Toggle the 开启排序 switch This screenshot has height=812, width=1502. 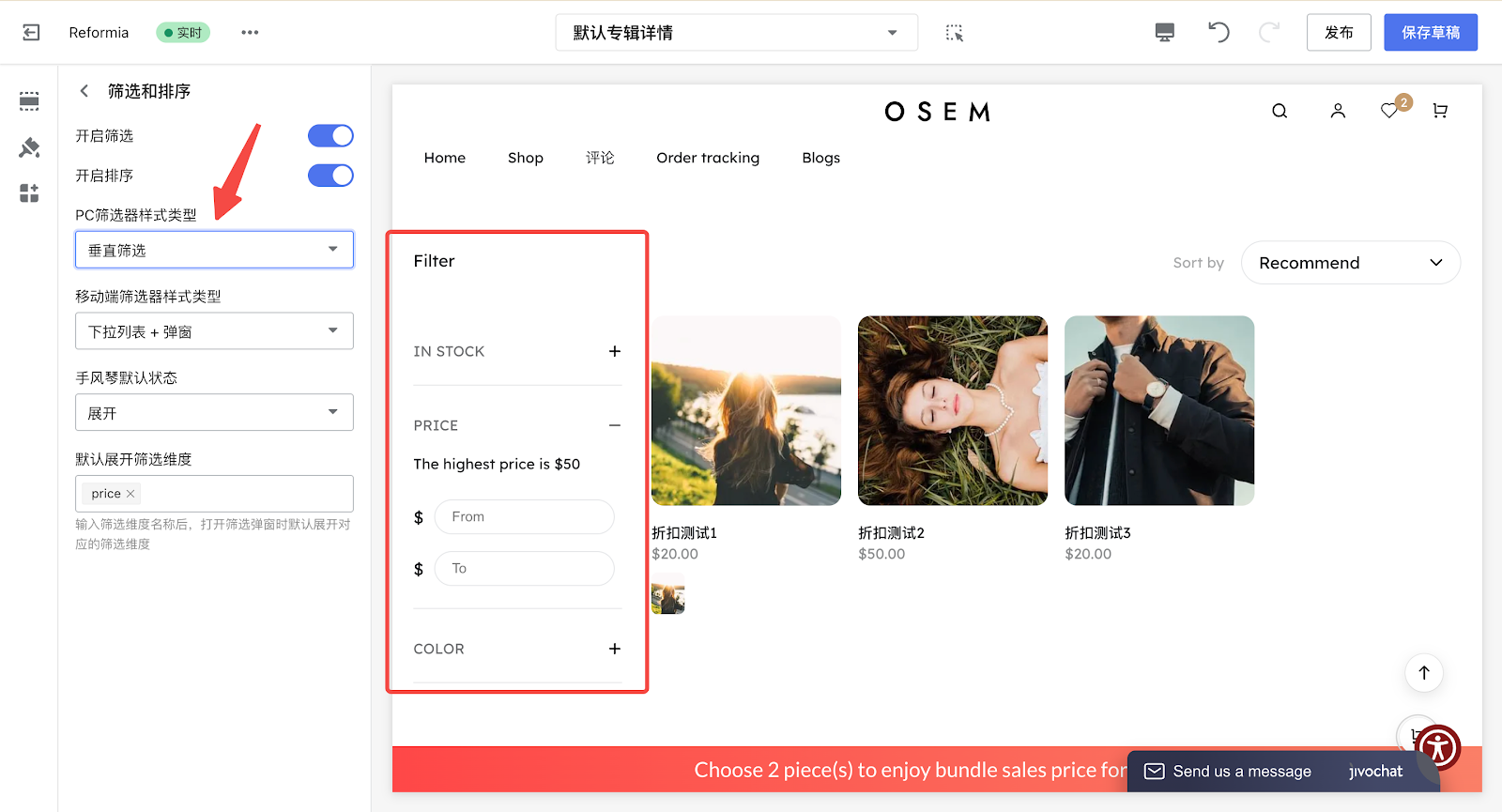[330, 176]
